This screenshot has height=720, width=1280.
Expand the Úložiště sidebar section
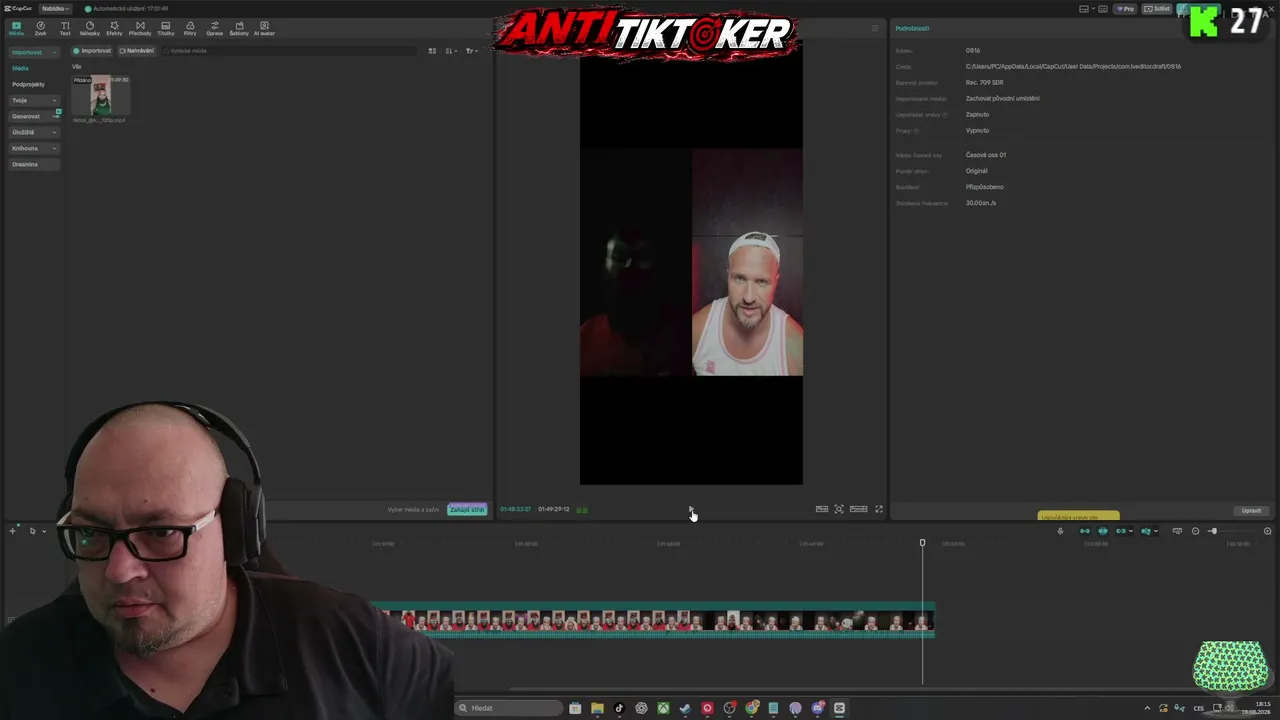click(x=34, y=132)
